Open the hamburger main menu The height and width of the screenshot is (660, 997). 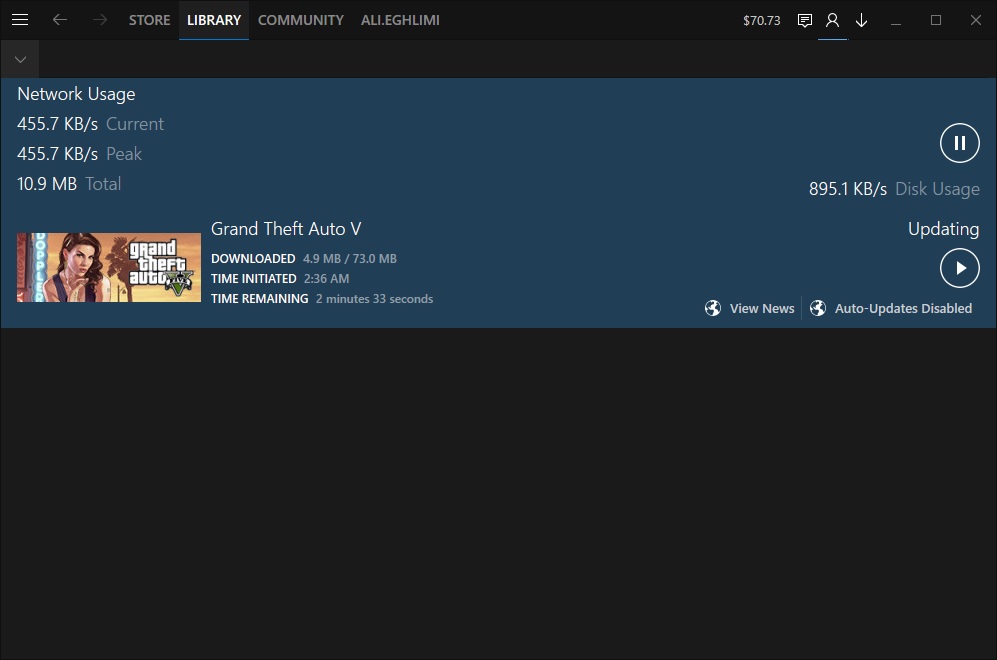click(x=20, y=20)
